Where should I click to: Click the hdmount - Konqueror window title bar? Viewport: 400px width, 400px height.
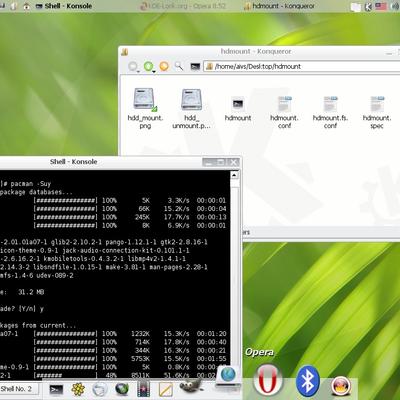pos(256,51)
